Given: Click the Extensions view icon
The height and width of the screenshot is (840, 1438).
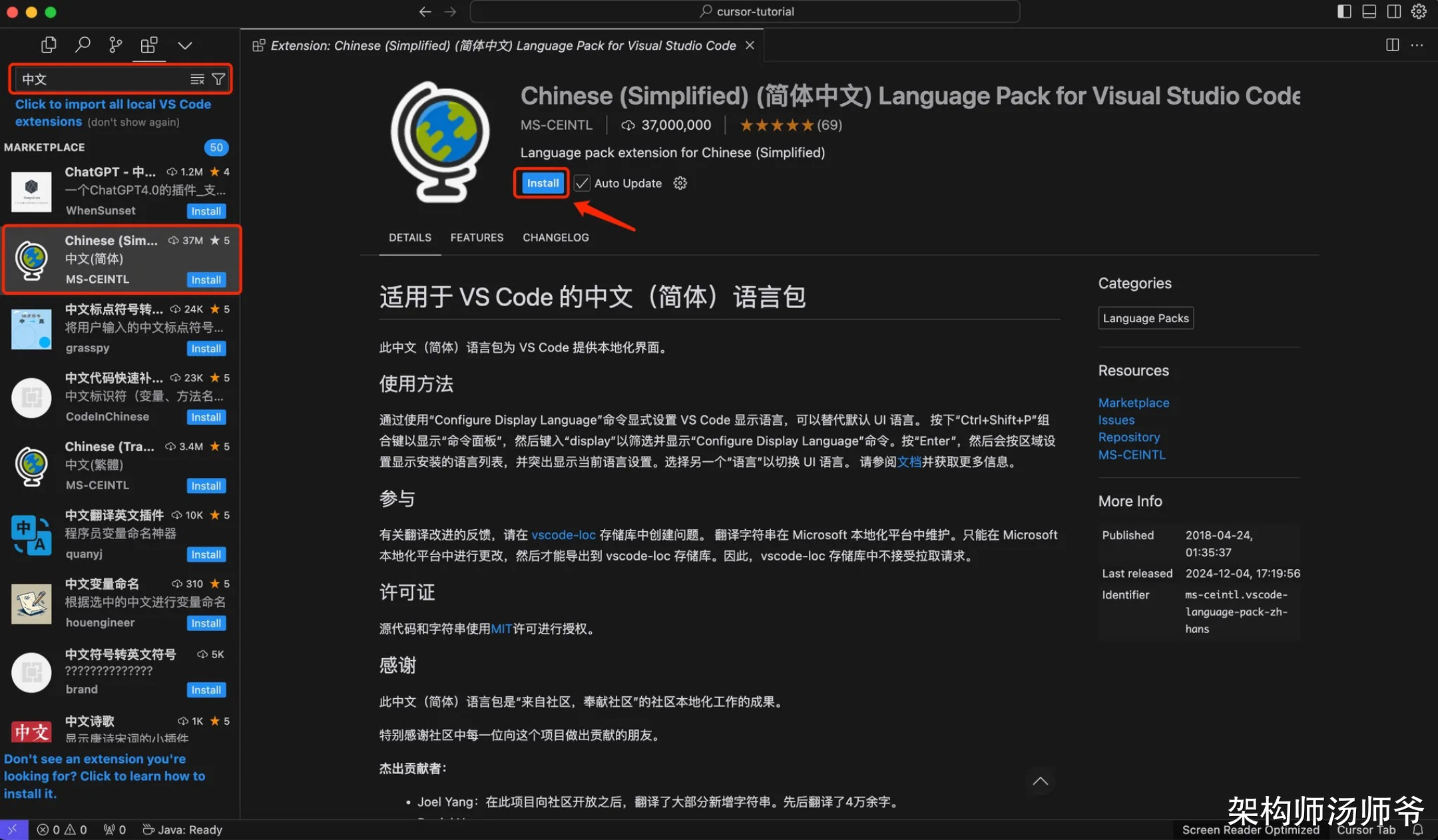Looking at the screenshot, I should [149, 45].
